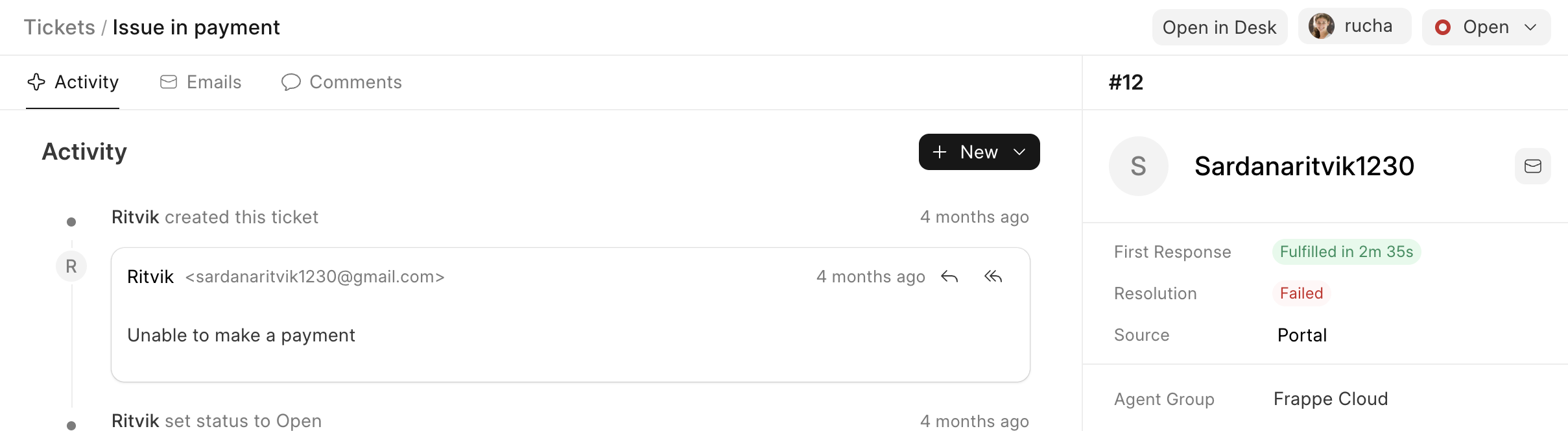Image resolution: width=1568 pixels, height=431 pixels.
Task: Click the sender email sardanaritvik1230@gmail.com
Action: point(315,277)
